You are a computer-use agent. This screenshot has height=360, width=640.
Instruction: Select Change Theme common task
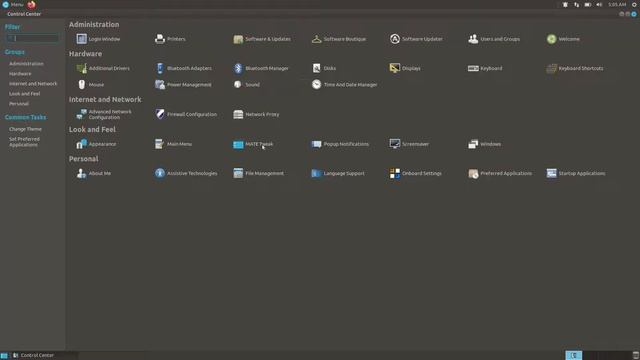(25, 129)
